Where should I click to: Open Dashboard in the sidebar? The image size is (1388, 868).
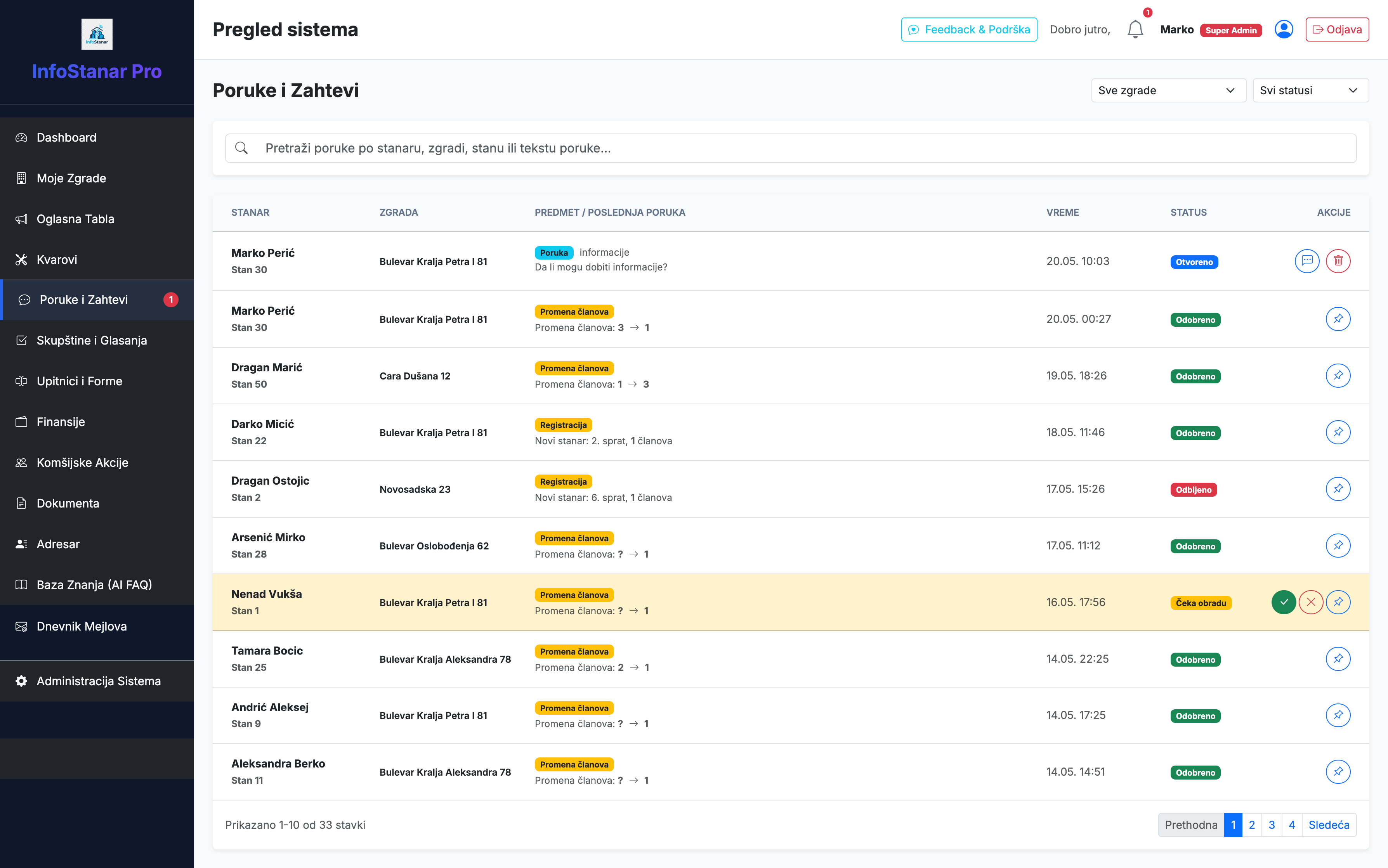click(x=97, y=137)
